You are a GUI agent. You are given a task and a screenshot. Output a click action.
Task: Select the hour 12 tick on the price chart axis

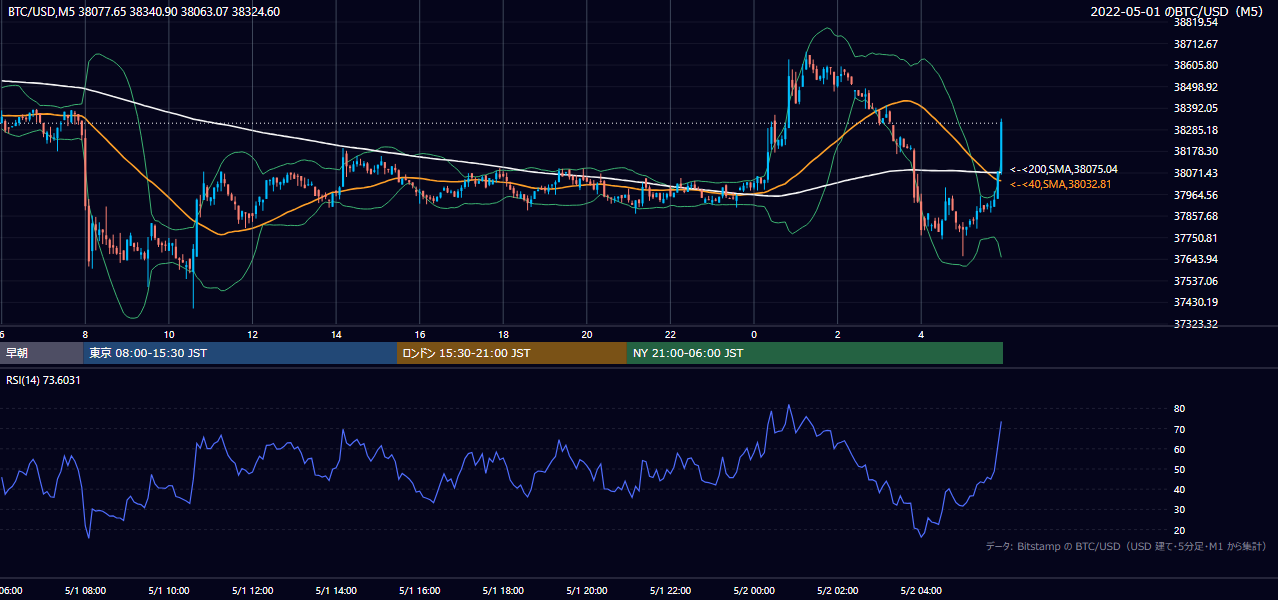[x=253, y=334]
